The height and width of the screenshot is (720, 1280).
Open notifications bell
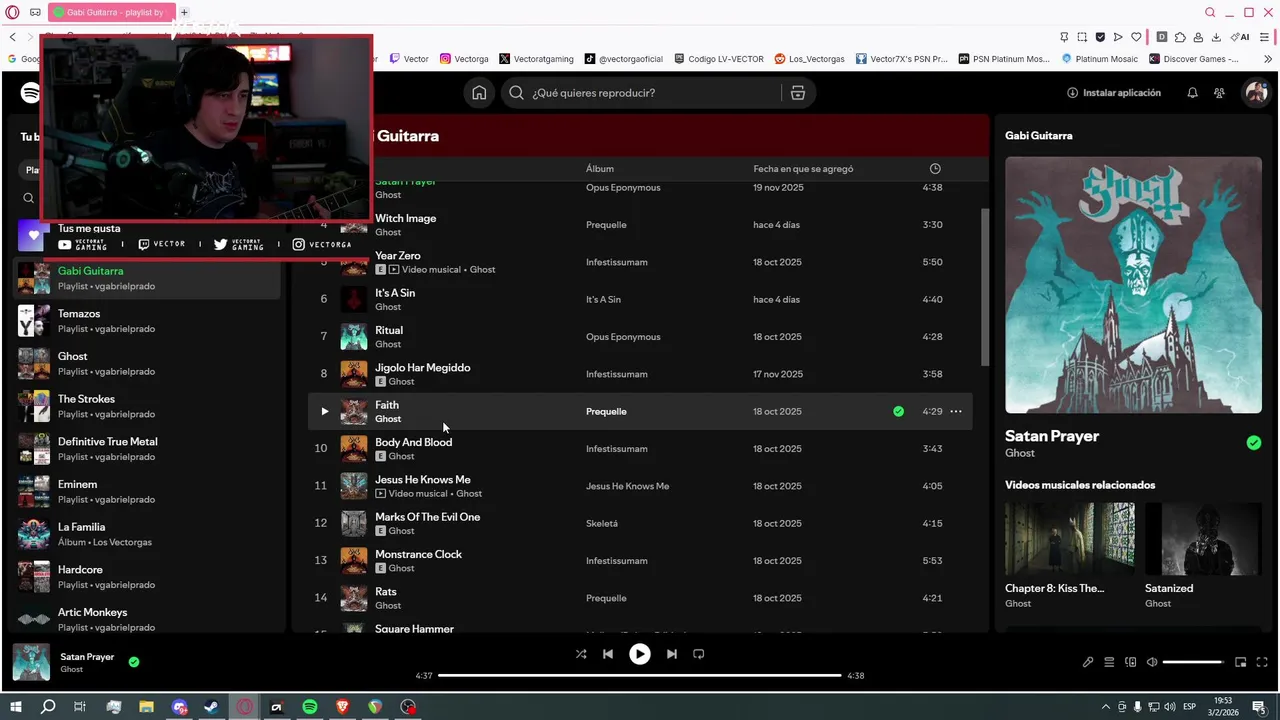1192,93
